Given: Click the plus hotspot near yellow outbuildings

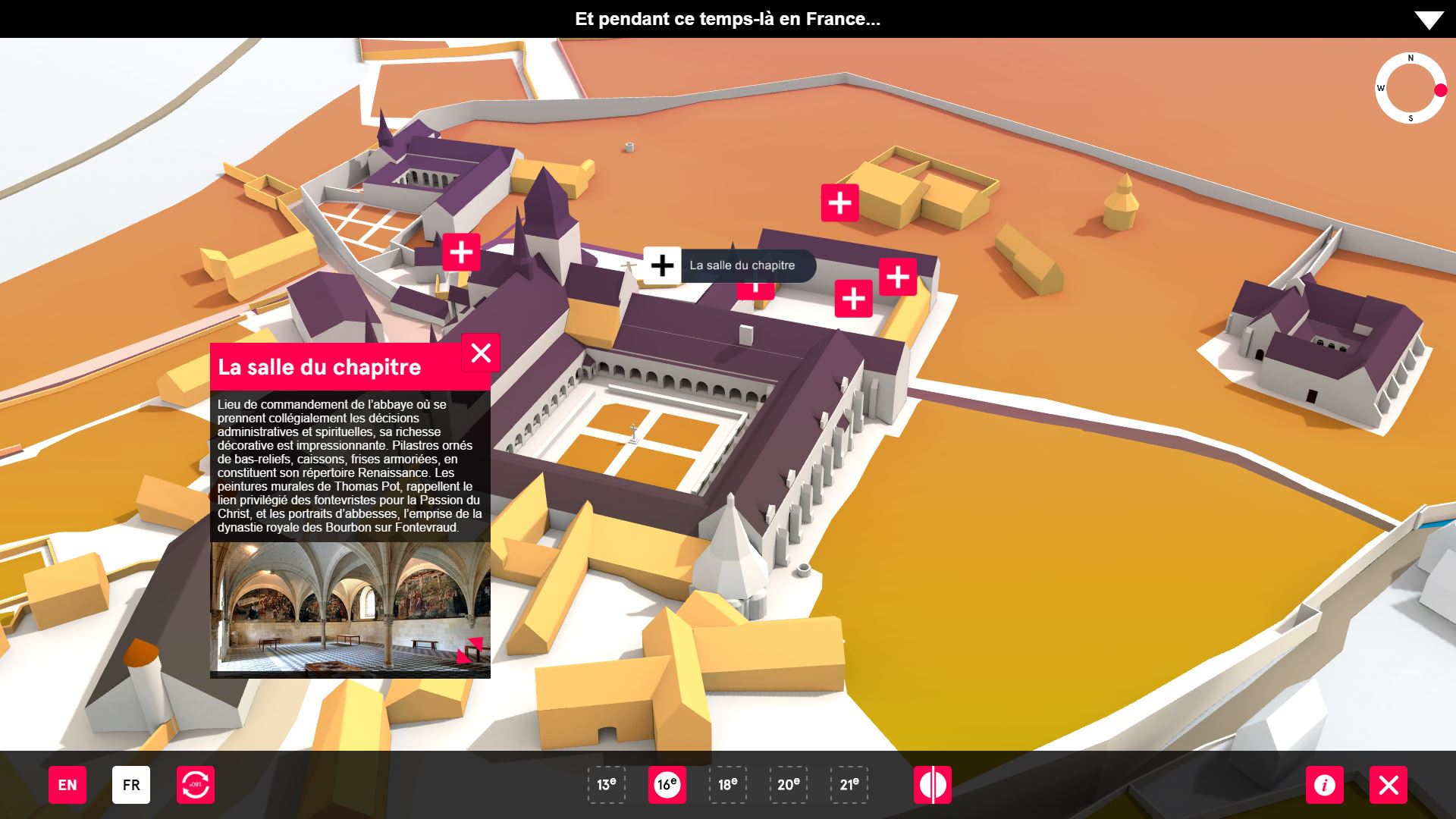Looking at the screenshot, I should [x=839, y=203].
